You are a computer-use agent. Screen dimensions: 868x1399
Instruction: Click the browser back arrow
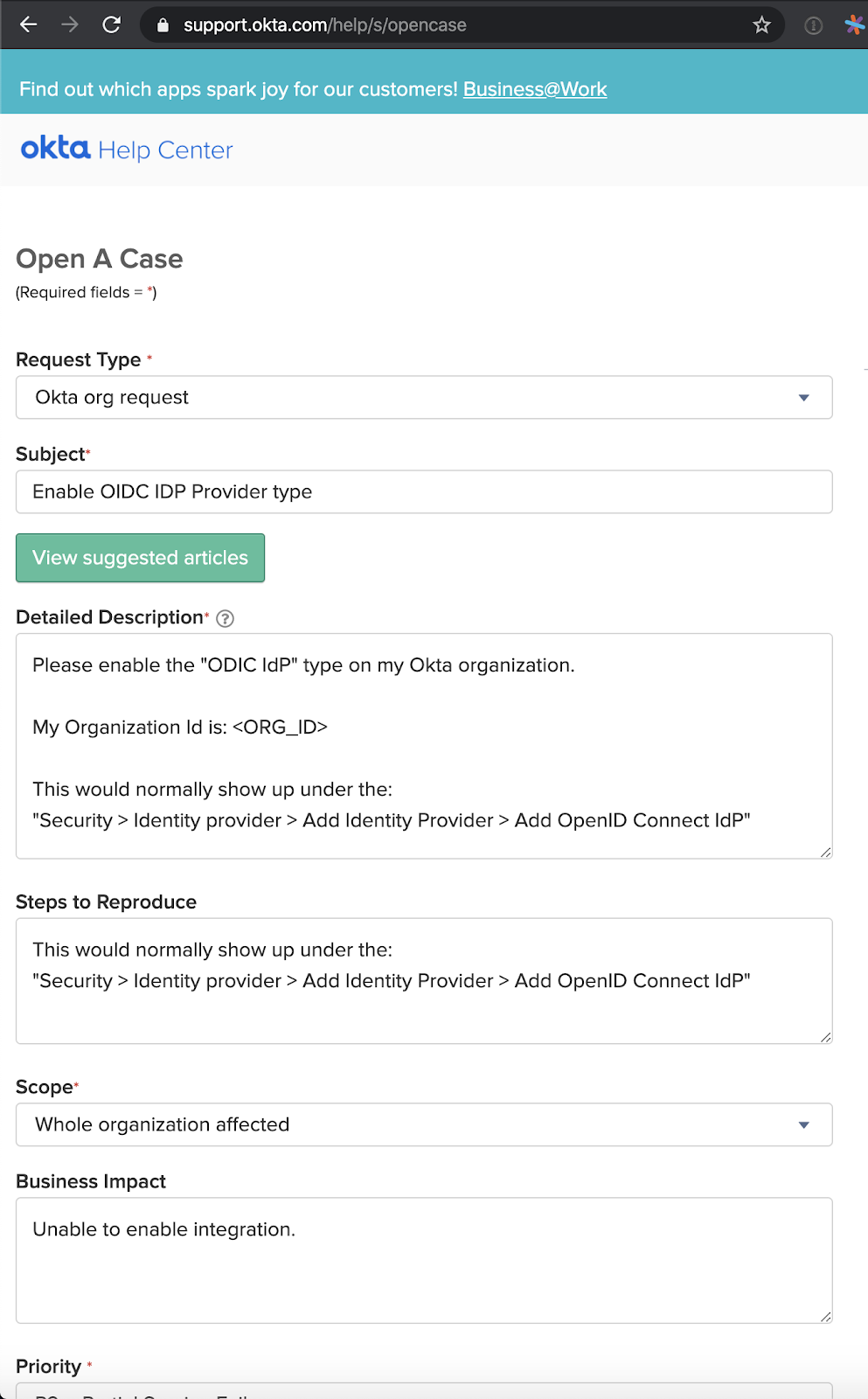pyautogui.click(x=29, y=24)
